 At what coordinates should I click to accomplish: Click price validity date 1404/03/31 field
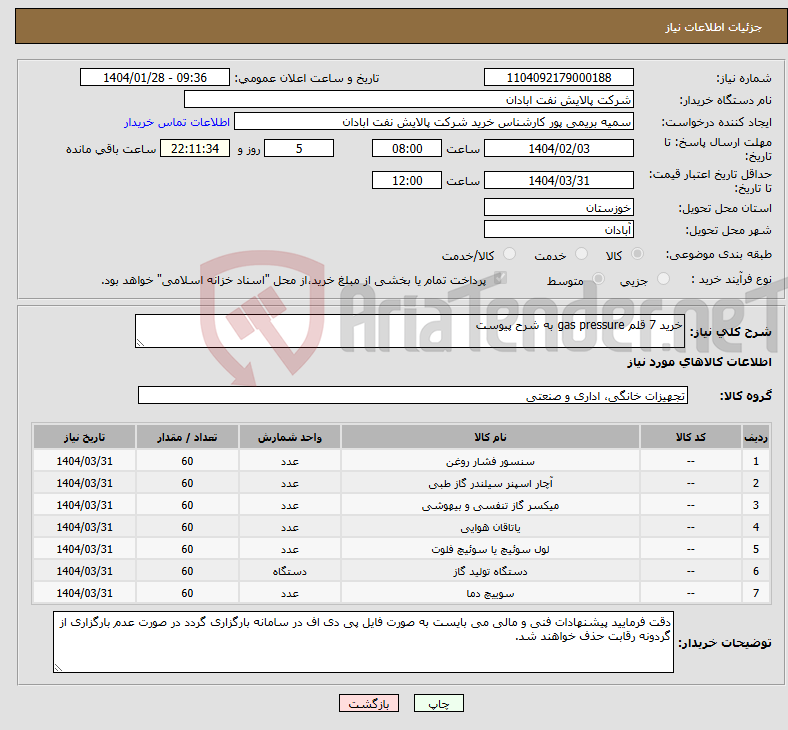click(x=558, y=180)
